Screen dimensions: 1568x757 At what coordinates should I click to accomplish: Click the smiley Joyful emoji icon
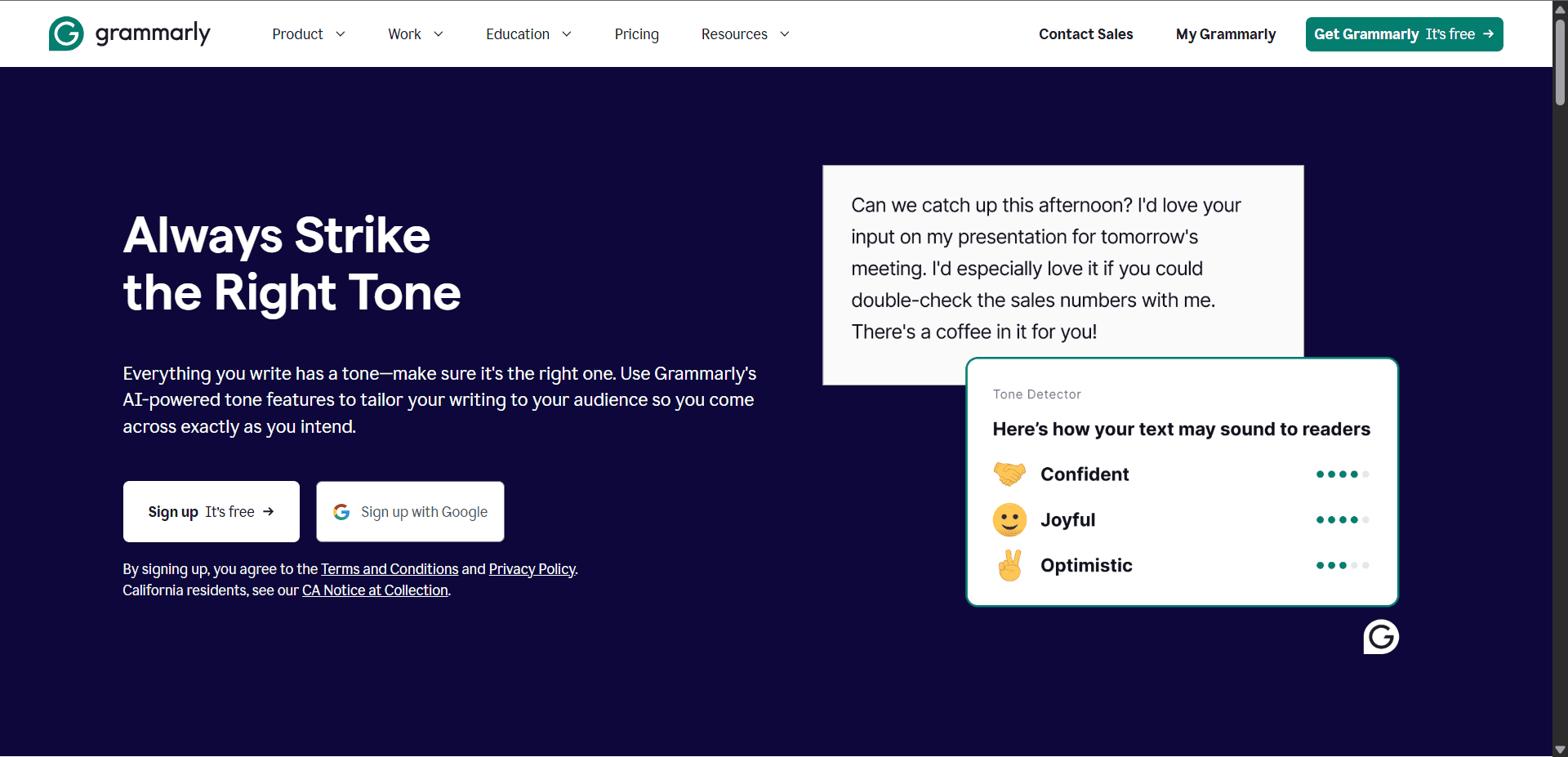1009,519
